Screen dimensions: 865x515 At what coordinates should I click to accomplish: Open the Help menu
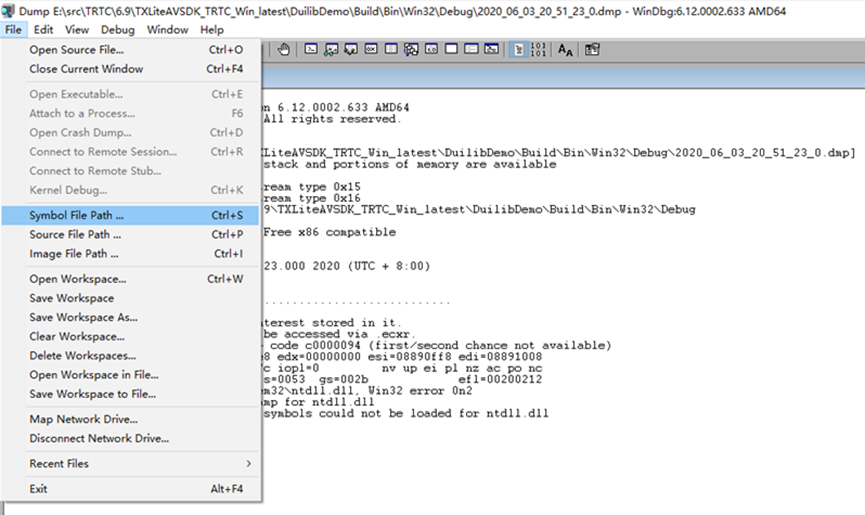click(x=212, y=30)
